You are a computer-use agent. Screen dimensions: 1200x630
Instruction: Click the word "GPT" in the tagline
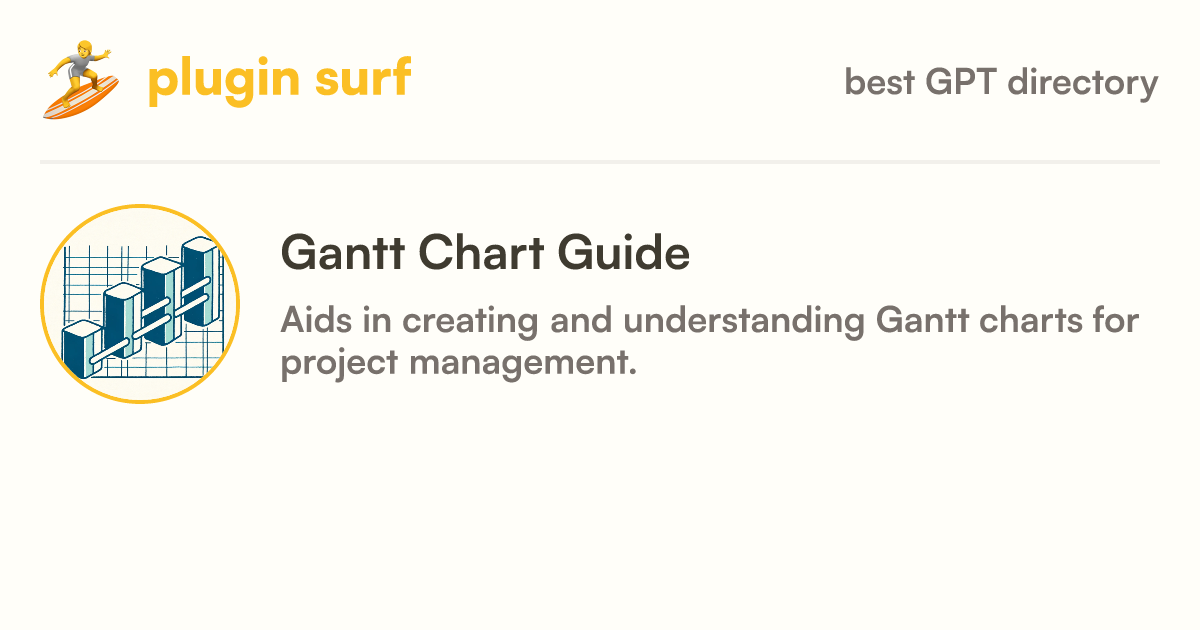pos(962,81)
